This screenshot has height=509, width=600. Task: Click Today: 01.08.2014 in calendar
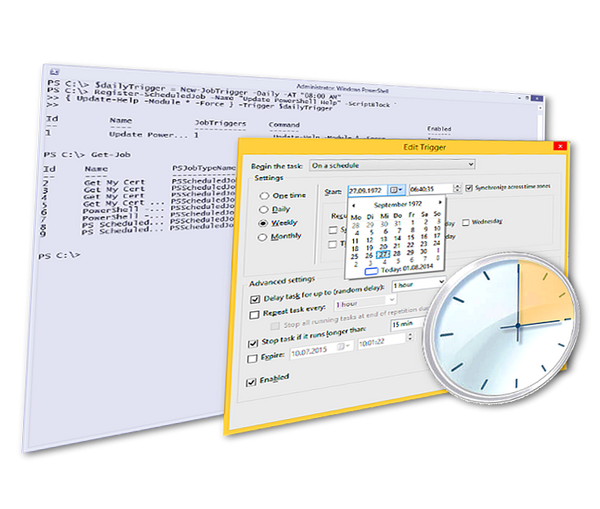click(x=407, y=268)
